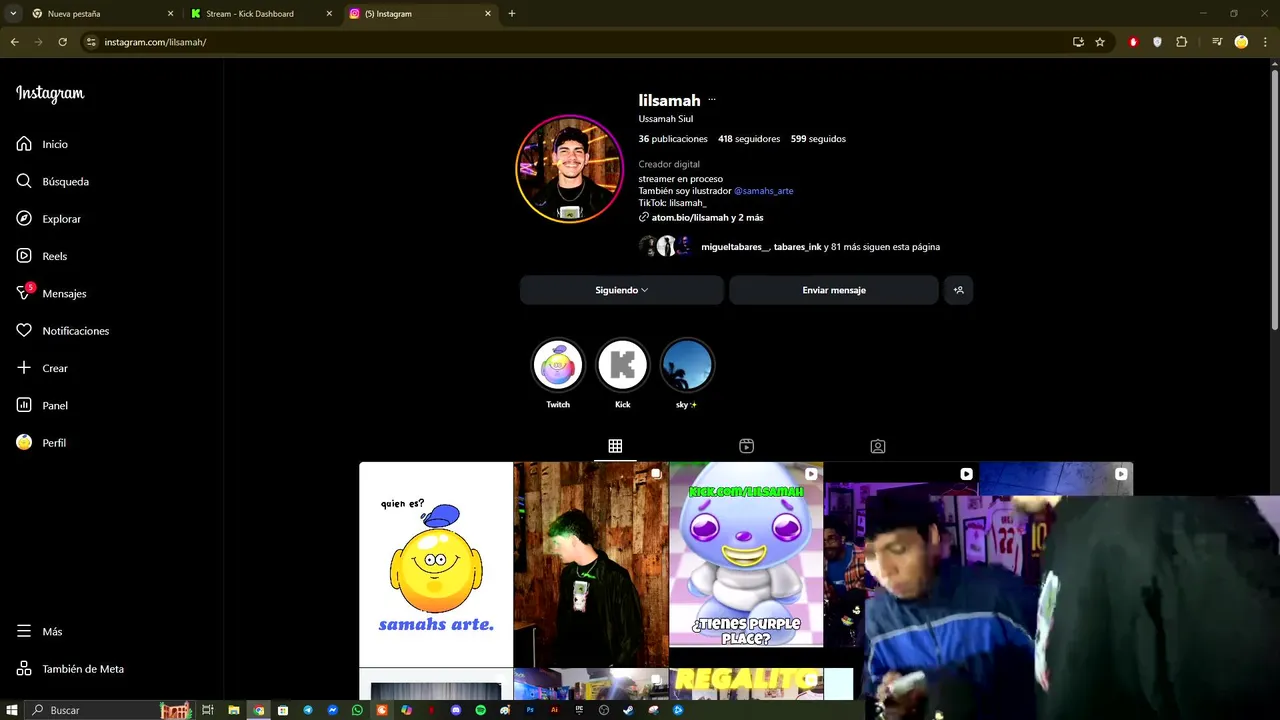Viewport: 1280px width, 720px height.
Task: Click the taskbar Buscar search box
Action: tap(108, 710)
